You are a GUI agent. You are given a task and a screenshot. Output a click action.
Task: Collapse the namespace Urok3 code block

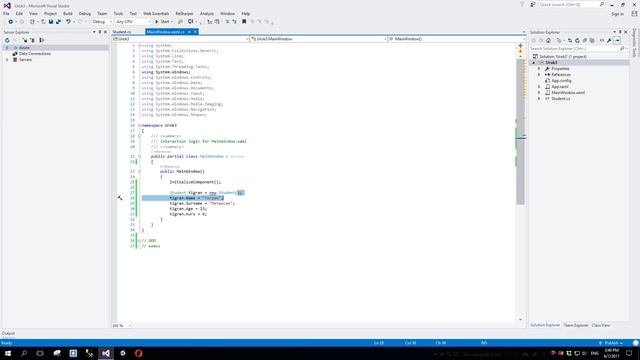pos(139,125)
